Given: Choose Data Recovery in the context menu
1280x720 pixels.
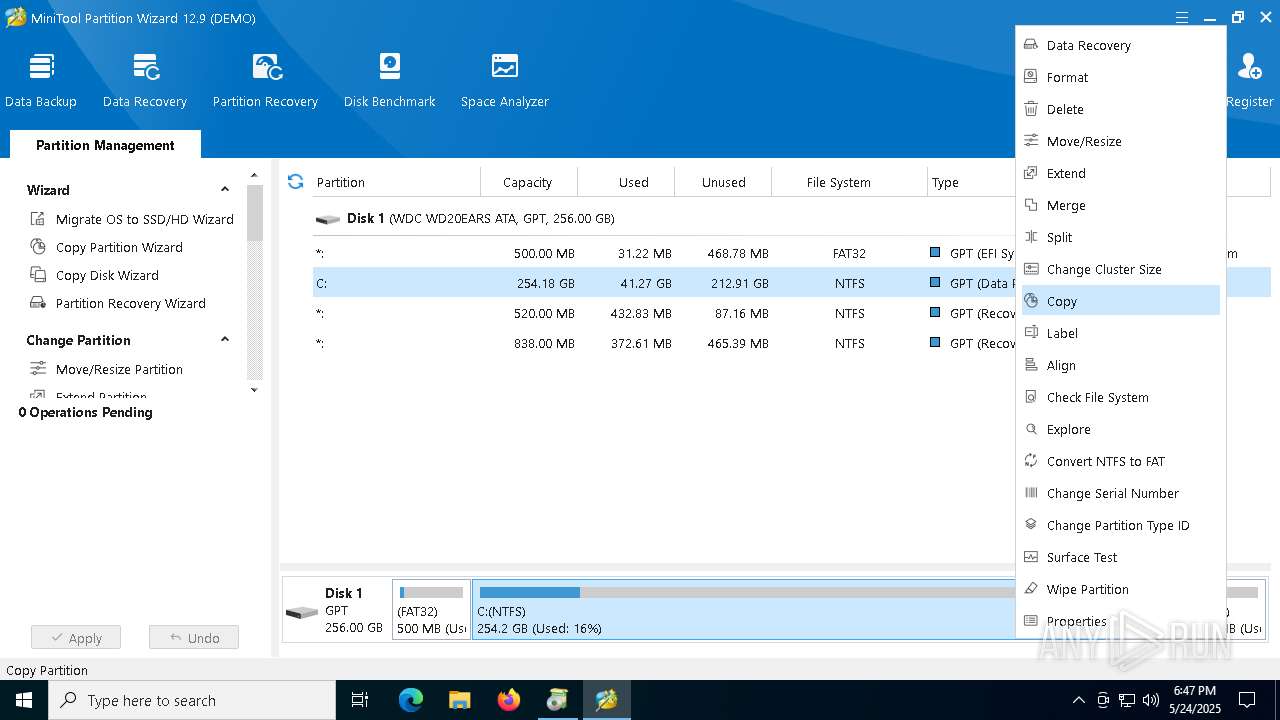Looking at the screenshot, I should 1120,45.
